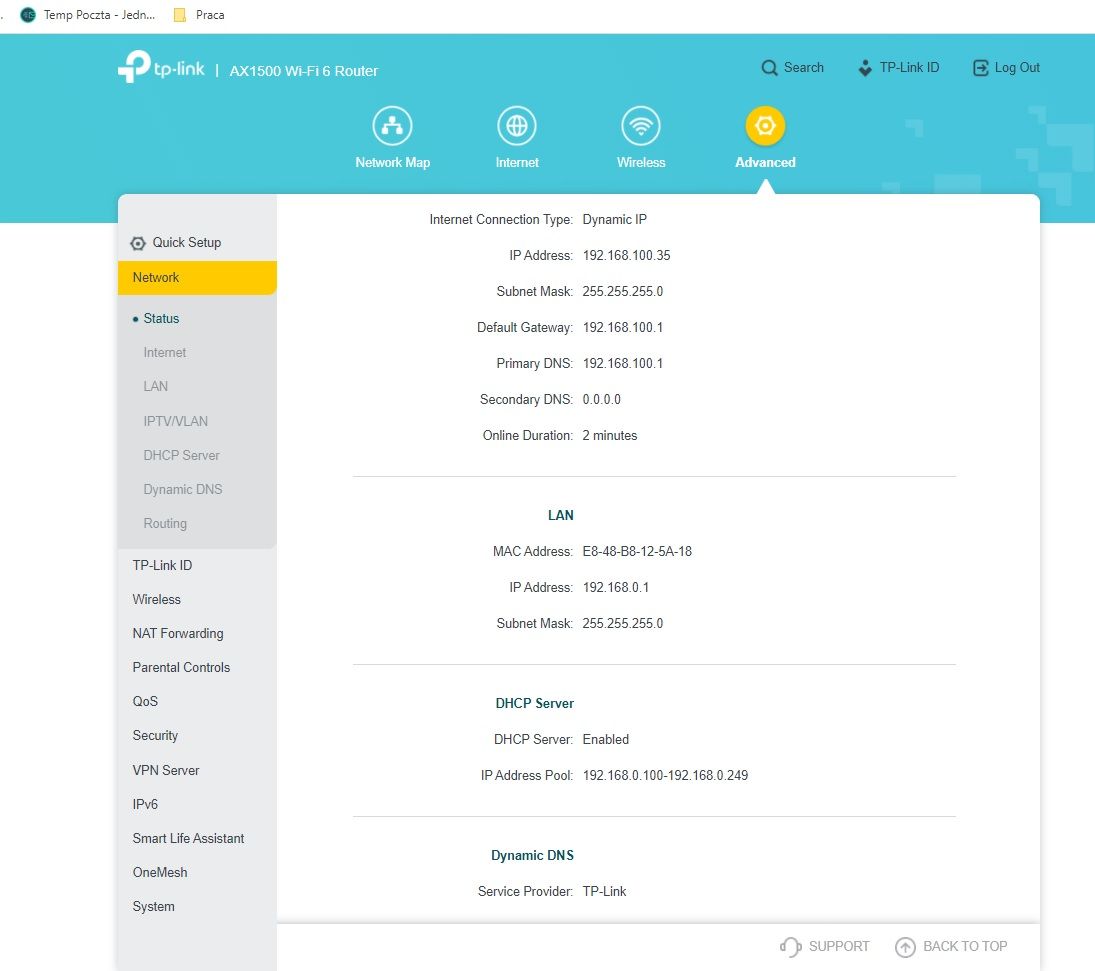Viewport: 1095px width, 971px height.
Task: Click the Dynamic IP connection type value
Action: (615, 219)
